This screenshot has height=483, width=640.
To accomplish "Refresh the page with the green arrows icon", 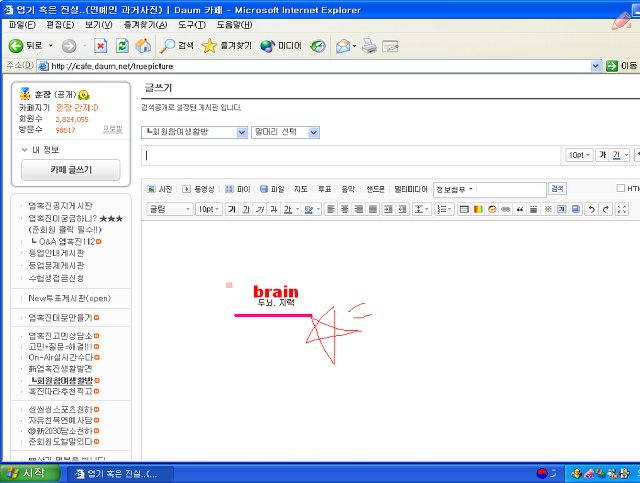I will click(x=122, y=46).
